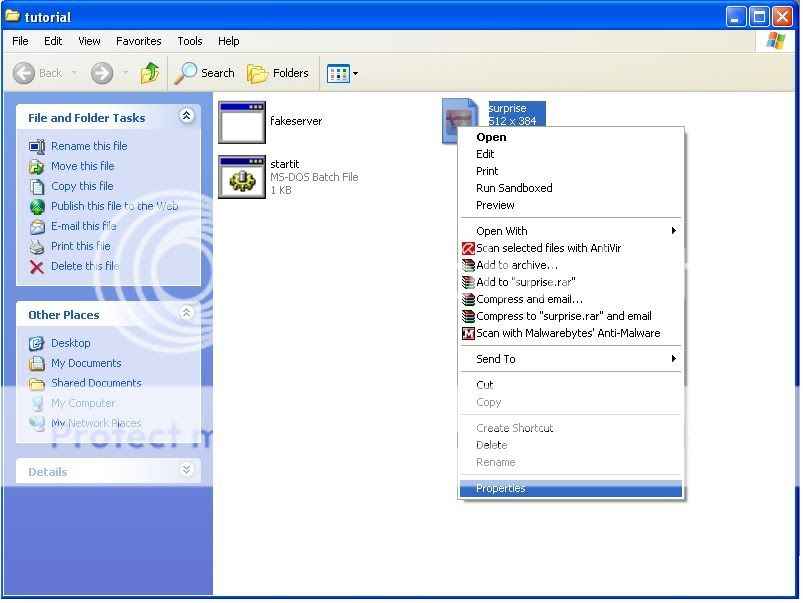This screenshot has height=603, width=803.
Task: Open the File menu
Action: pyautogui.click(x=20, y=41)
